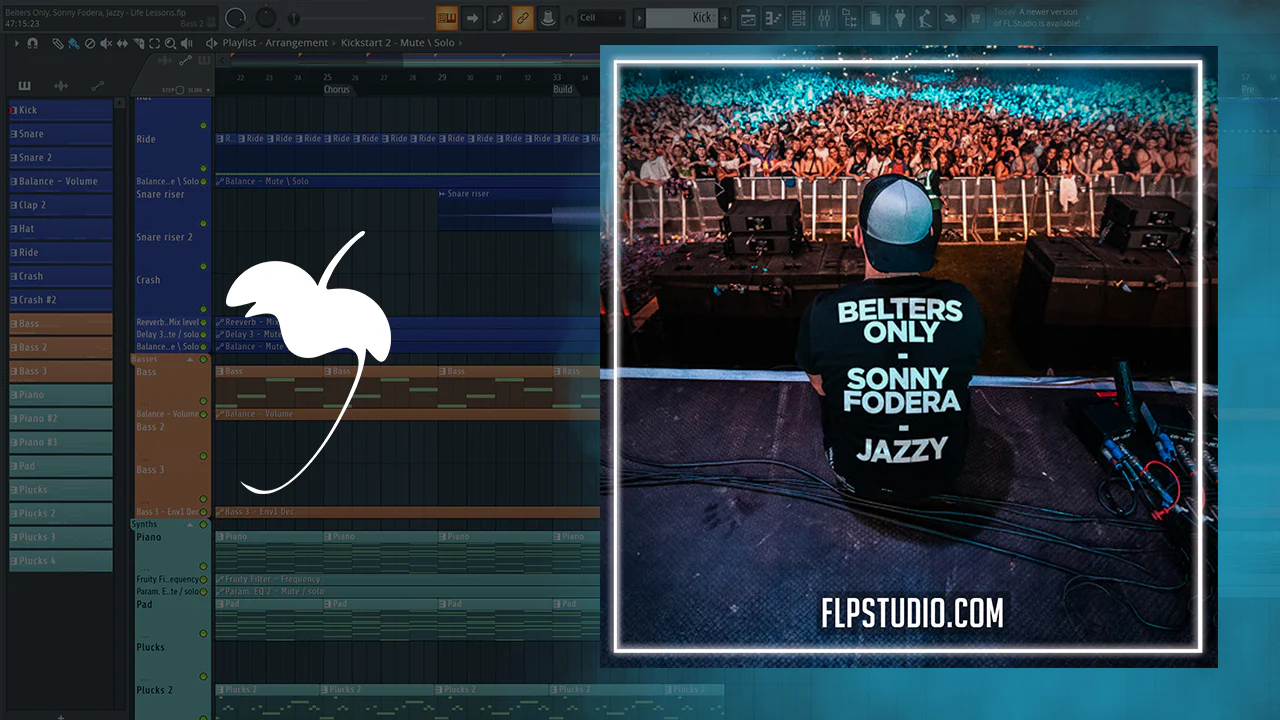The image size is (1280, 720).
Task: Toggle multilink to controllers chain icon
Action: point(522,18)
